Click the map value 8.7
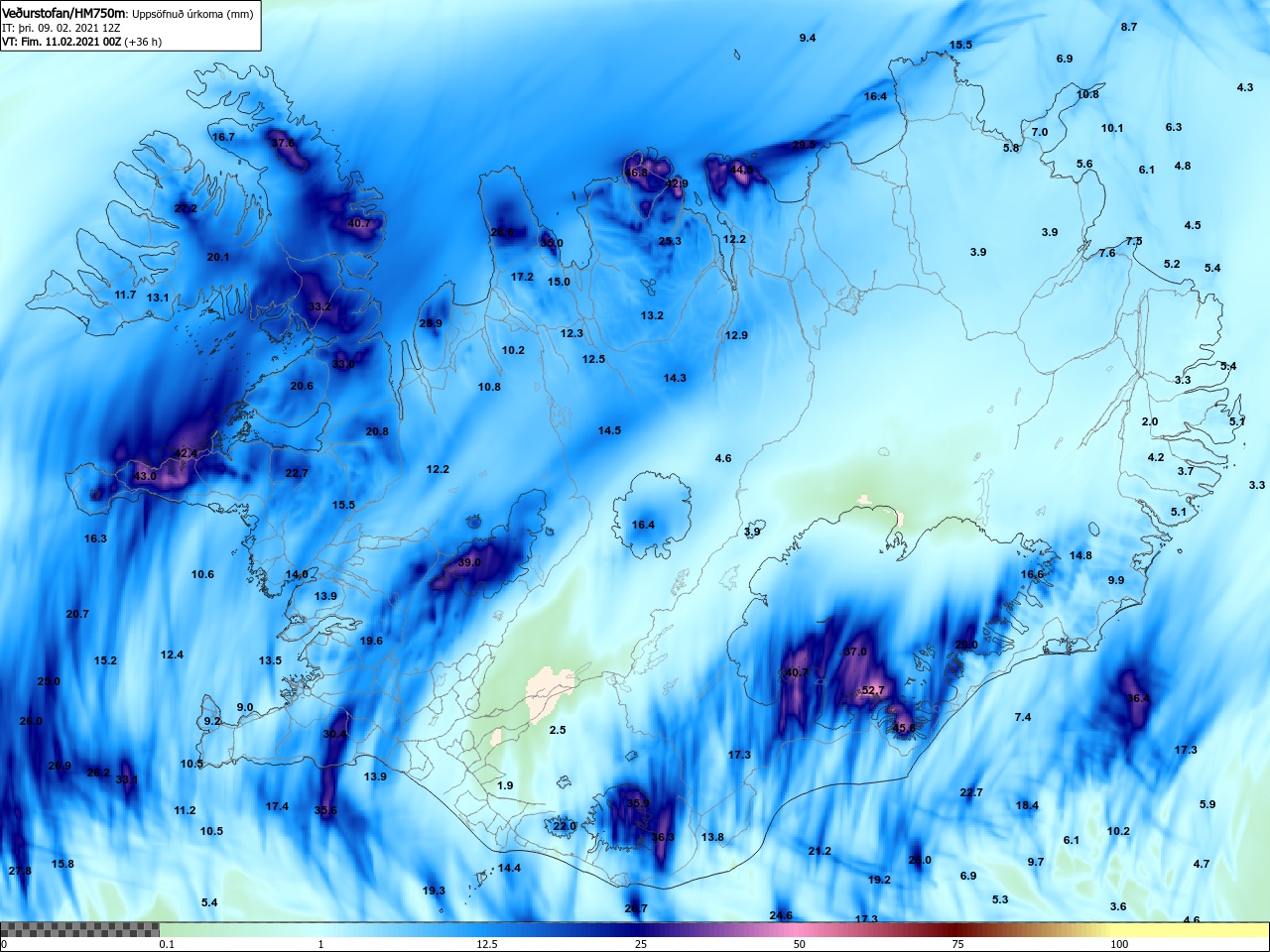Image resolution: width=1270 pixels, height=952 pixels. tap(1129, 27)
